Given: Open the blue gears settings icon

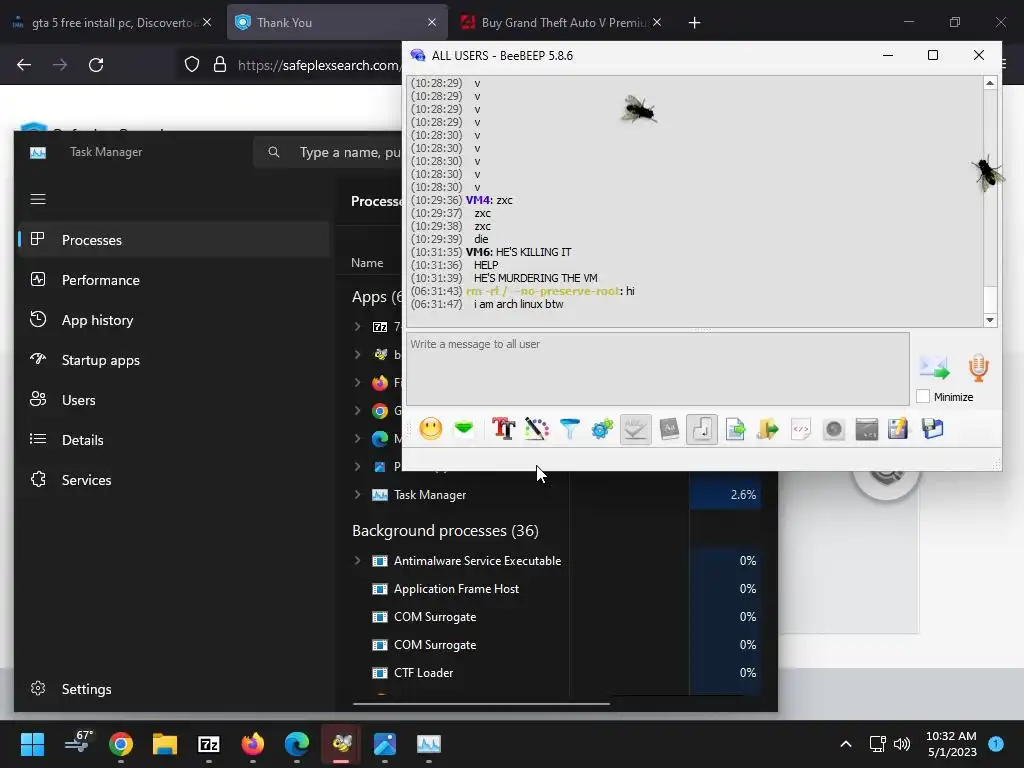Looking at the screenshot, I should pyautogui.click(x=602, y=429).
